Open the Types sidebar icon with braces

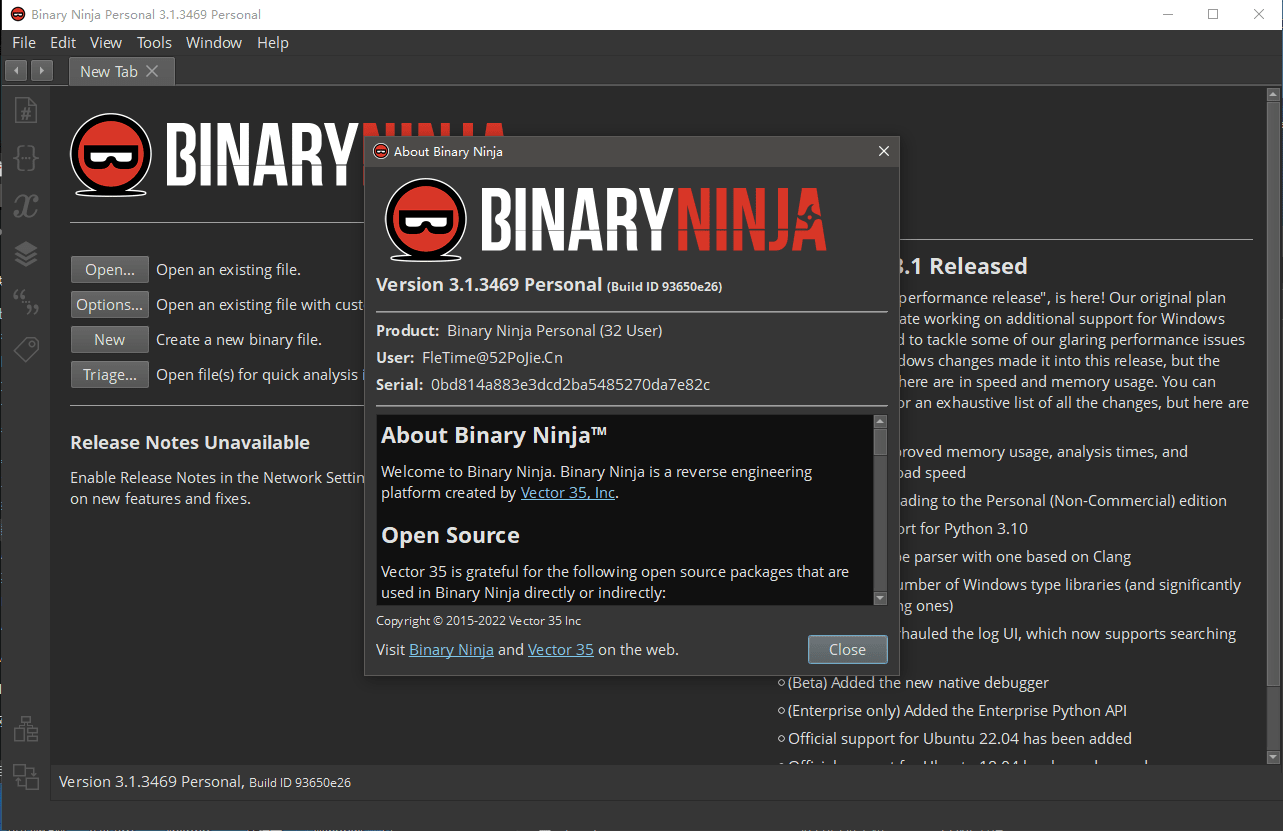[26, 158]
